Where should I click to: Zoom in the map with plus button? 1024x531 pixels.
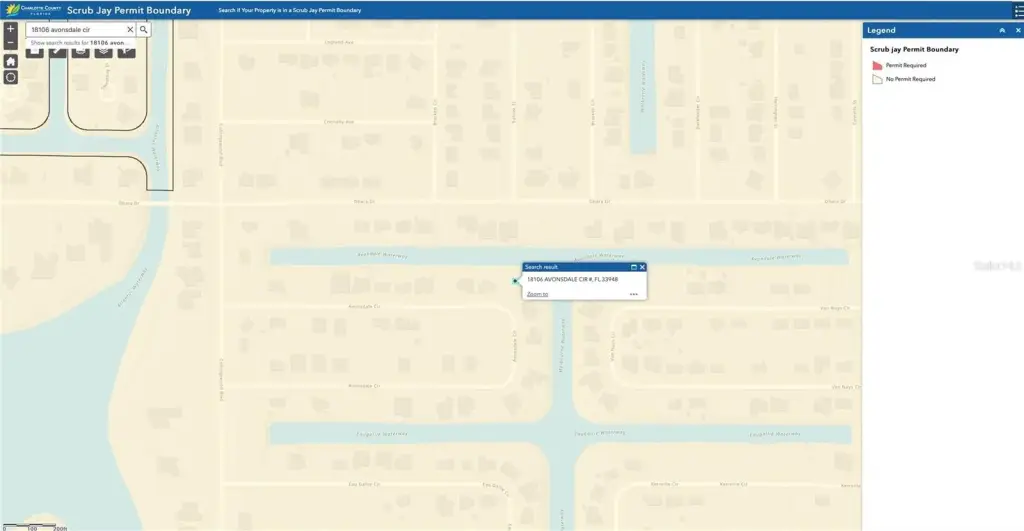point(10,29)
